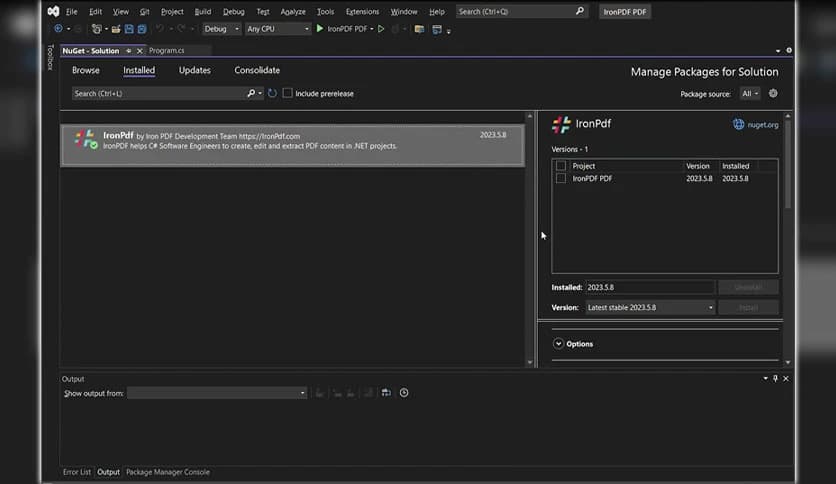Enable the Include prerelease checkbox

tap(288, 94)
